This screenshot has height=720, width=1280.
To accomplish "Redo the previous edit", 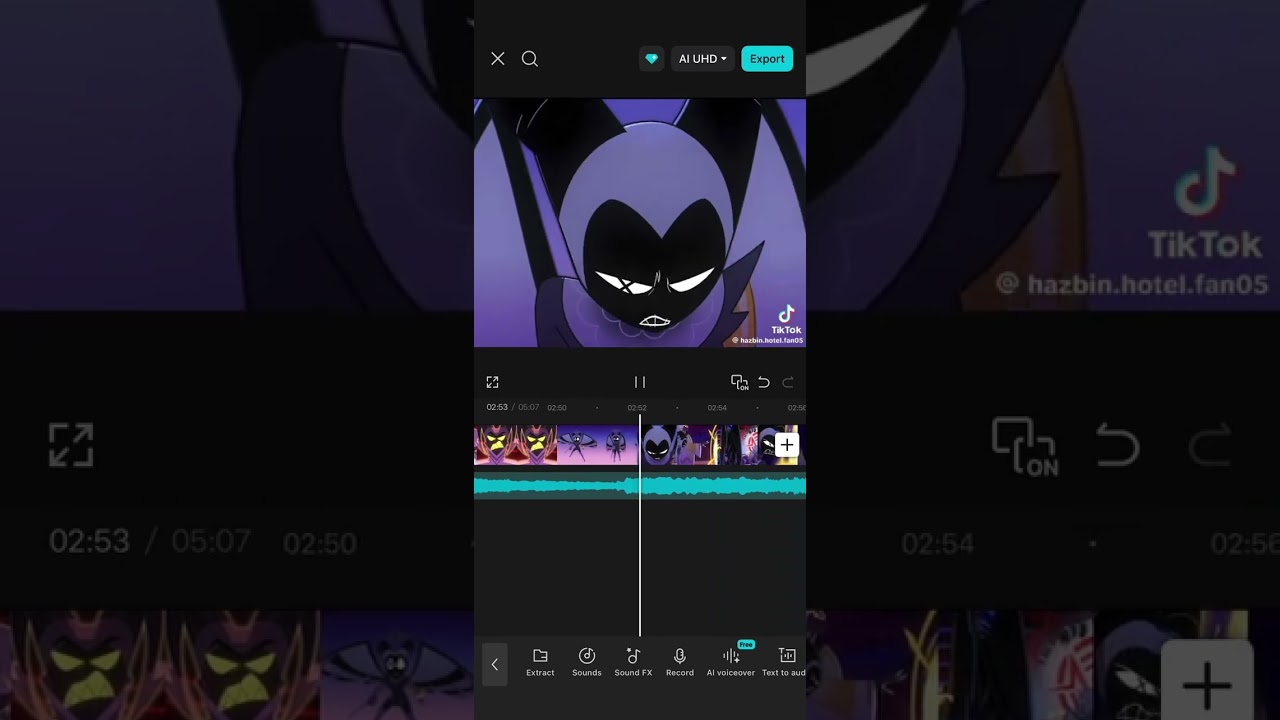I will (788, 382).
